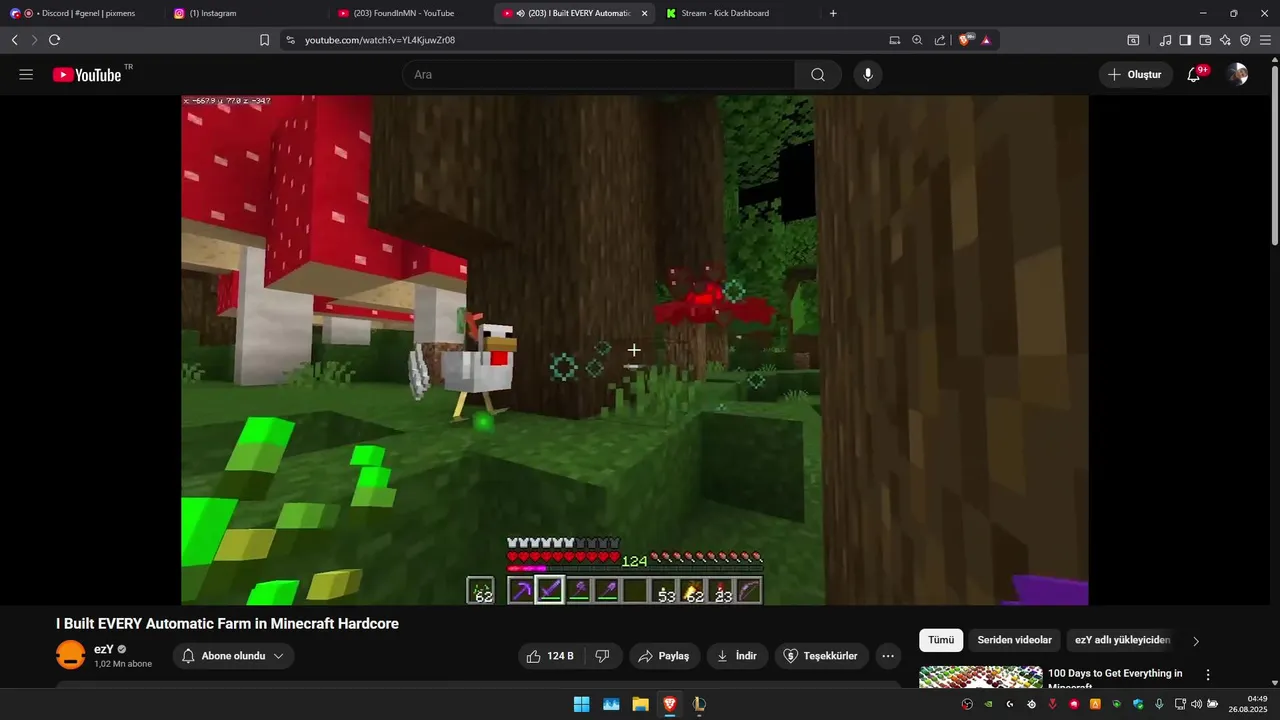Like the video with 124 B

[551, 656]
